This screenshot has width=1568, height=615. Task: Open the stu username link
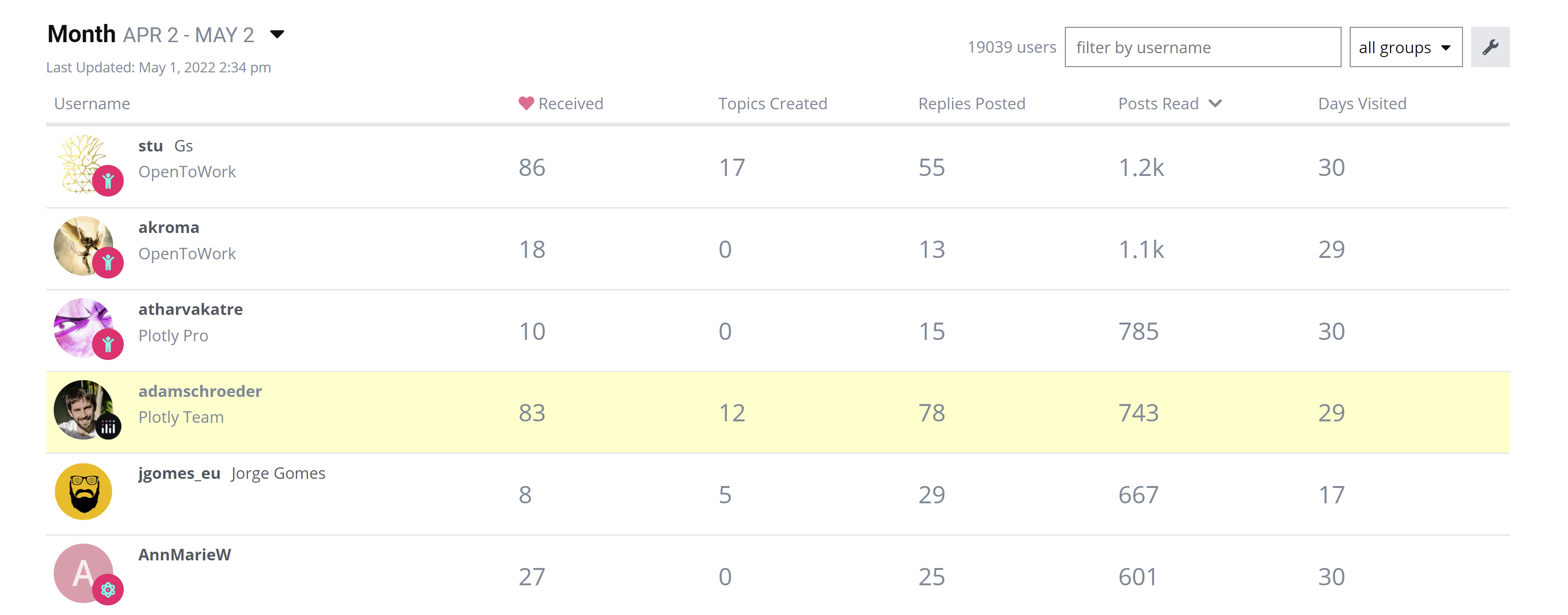150,146
